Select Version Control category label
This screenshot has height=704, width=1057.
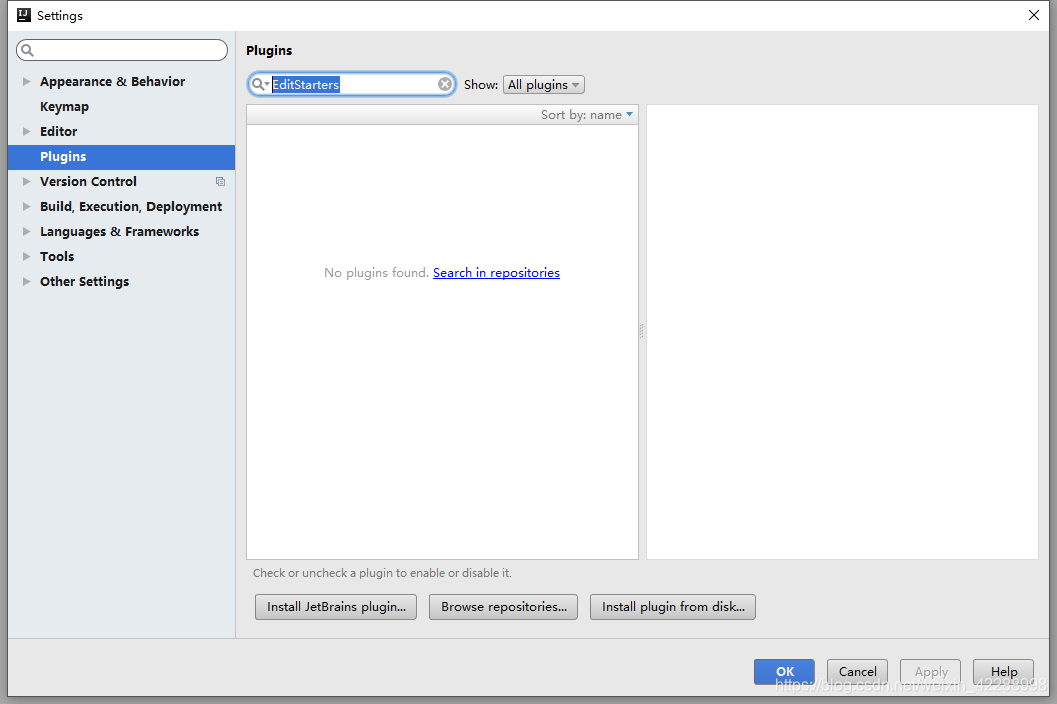point(88,181)
